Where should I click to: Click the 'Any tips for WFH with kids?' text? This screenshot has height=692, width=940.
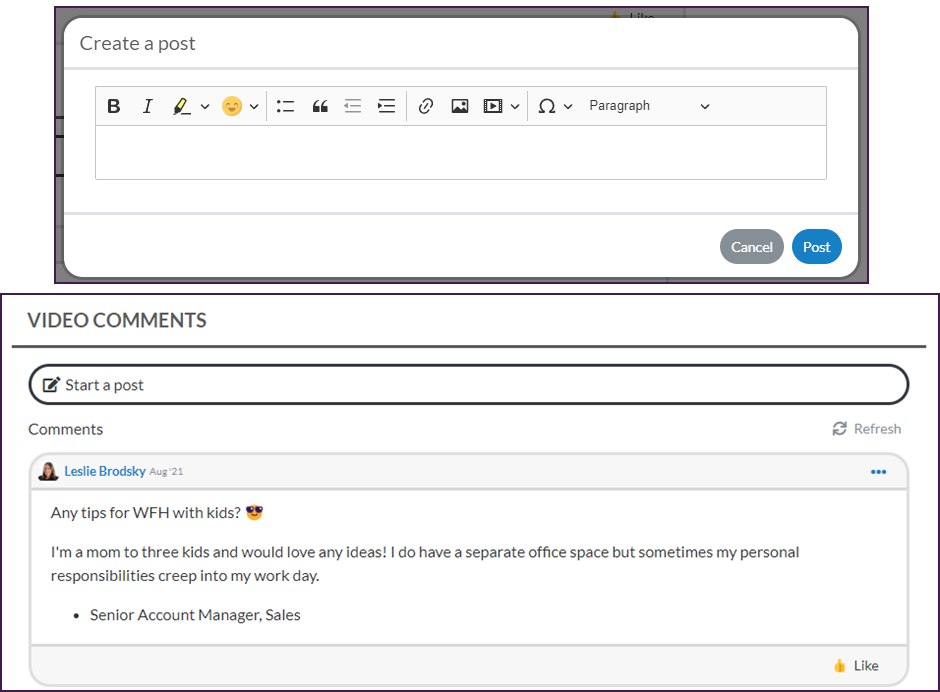pyautogui.click(x=146, y=513)
